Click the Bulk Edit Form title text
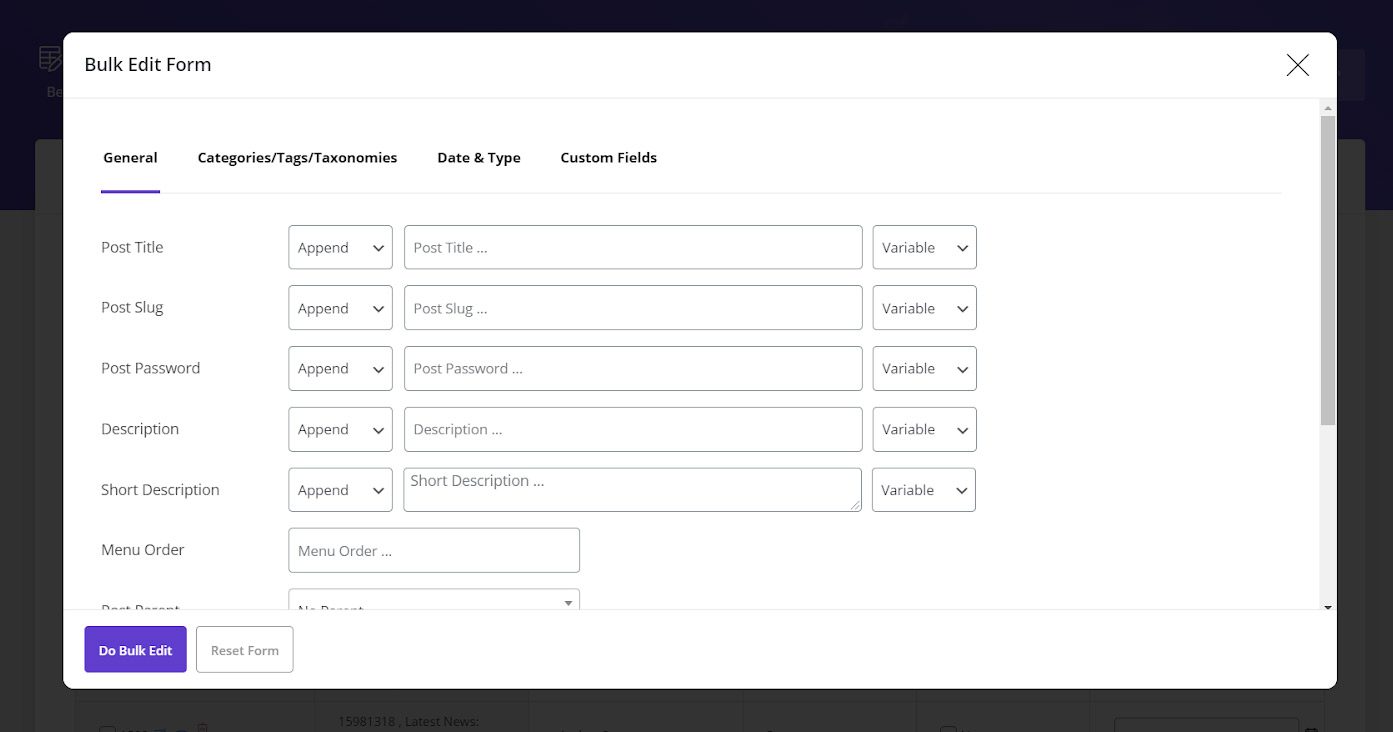Screen dimensions: 1393x732 coord(148,65)
